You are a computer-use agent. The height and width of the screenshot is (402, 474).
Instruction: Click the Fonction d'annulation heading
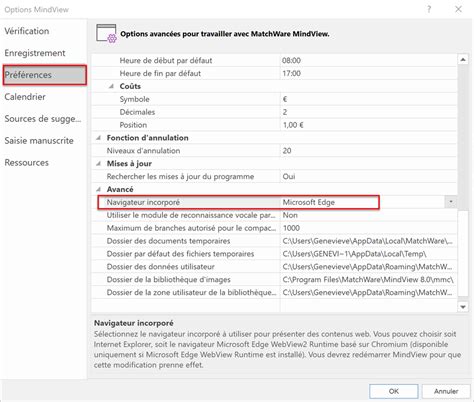147,138
